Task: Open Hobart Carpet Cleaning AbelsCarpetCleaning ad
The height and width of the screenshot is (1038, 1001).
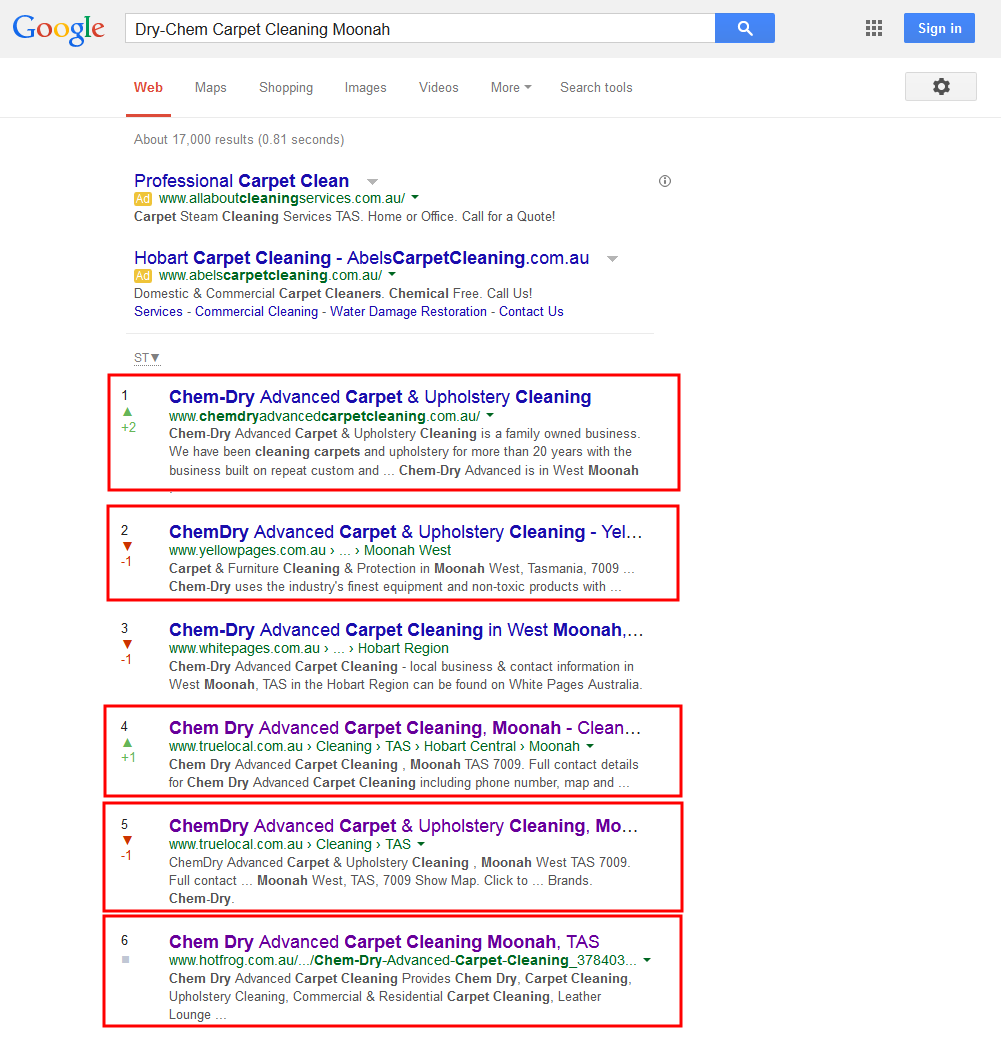Action: (x=361, y=258)
